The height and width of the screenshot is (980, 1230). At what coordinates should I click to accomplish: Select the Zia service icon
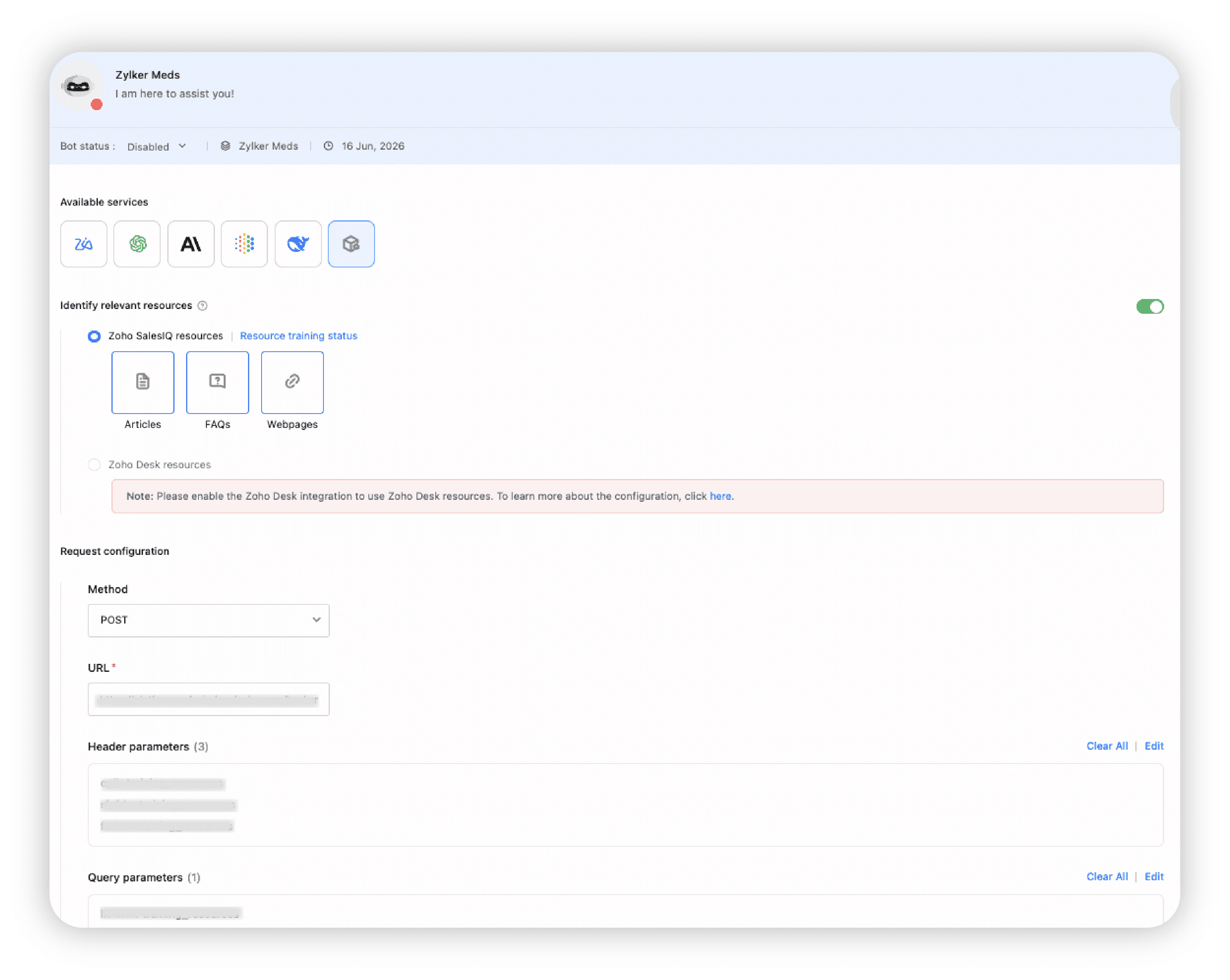(x=83, y=244)
